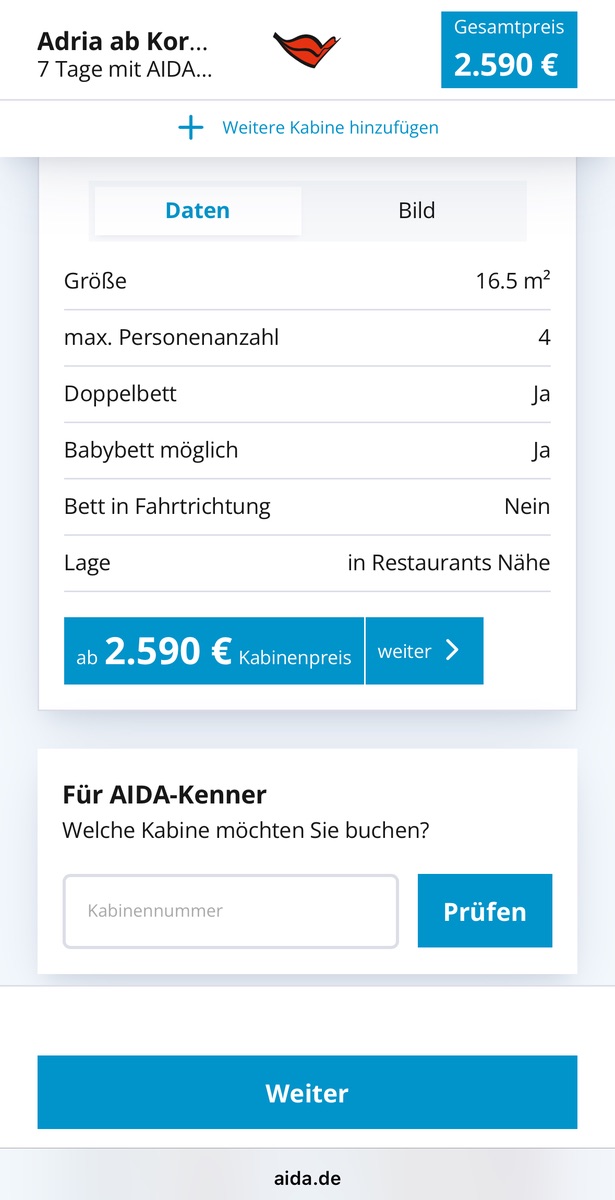Open the Gesamtpreis 2.590 € summary box
Screen dimensions: 615x1200
(509, 50)
